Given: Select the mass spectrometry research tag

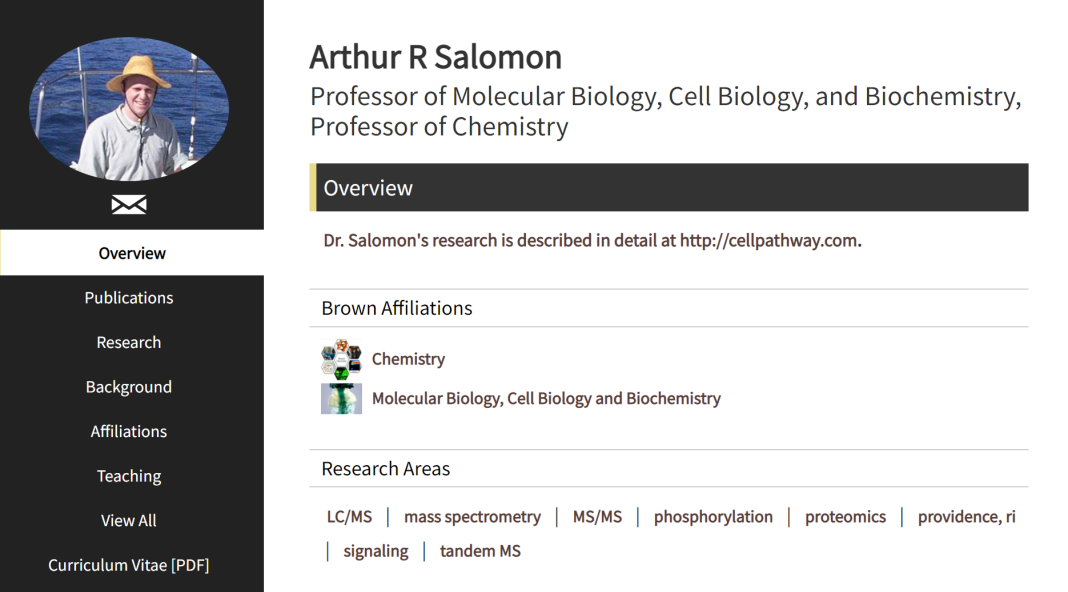Looking at the screenshot, I should coord(472,517).
